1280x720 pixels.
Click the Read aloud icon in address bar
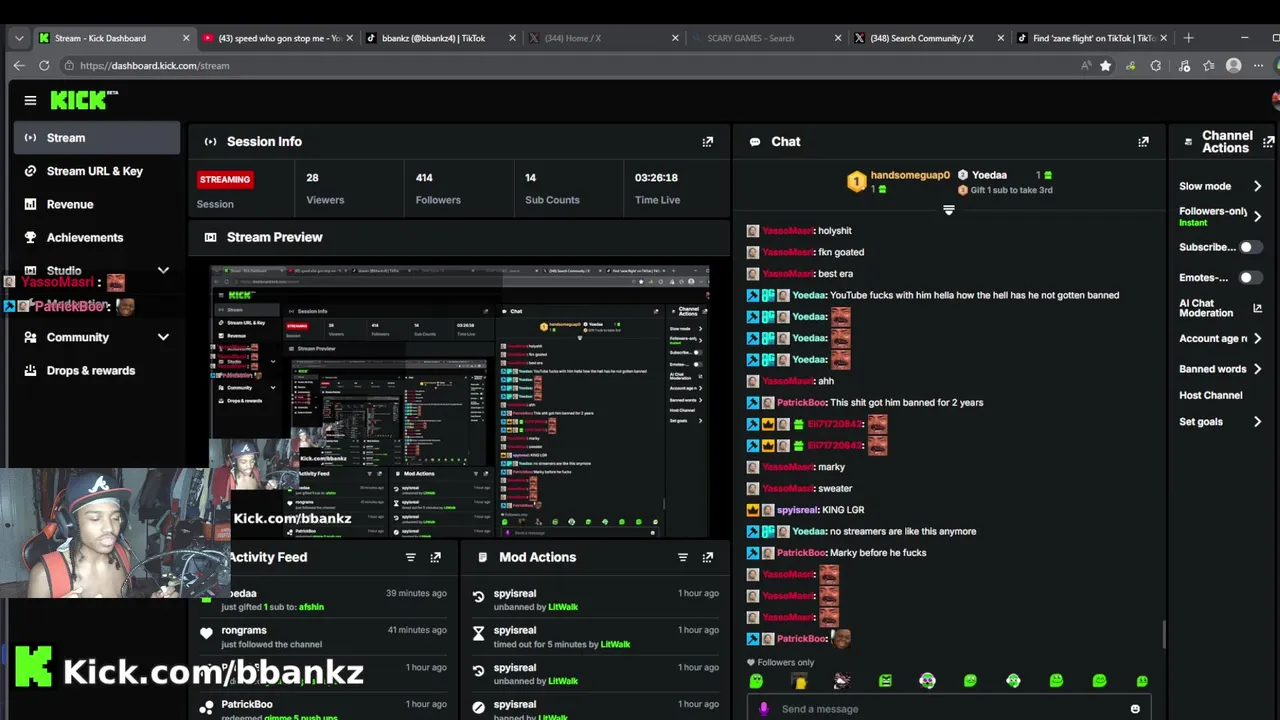point(1086,65)
